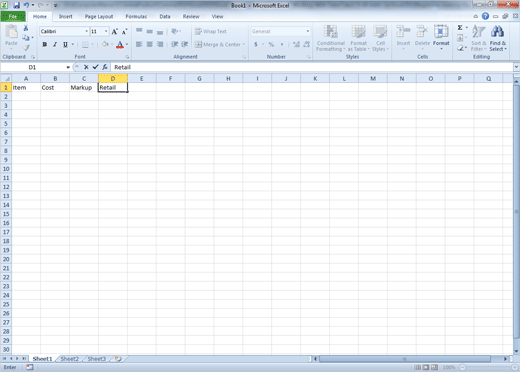This screenshot has height=372, width=520.
Task: Open Font Color dropdown arrow
Action: click(x=127, y=44)
